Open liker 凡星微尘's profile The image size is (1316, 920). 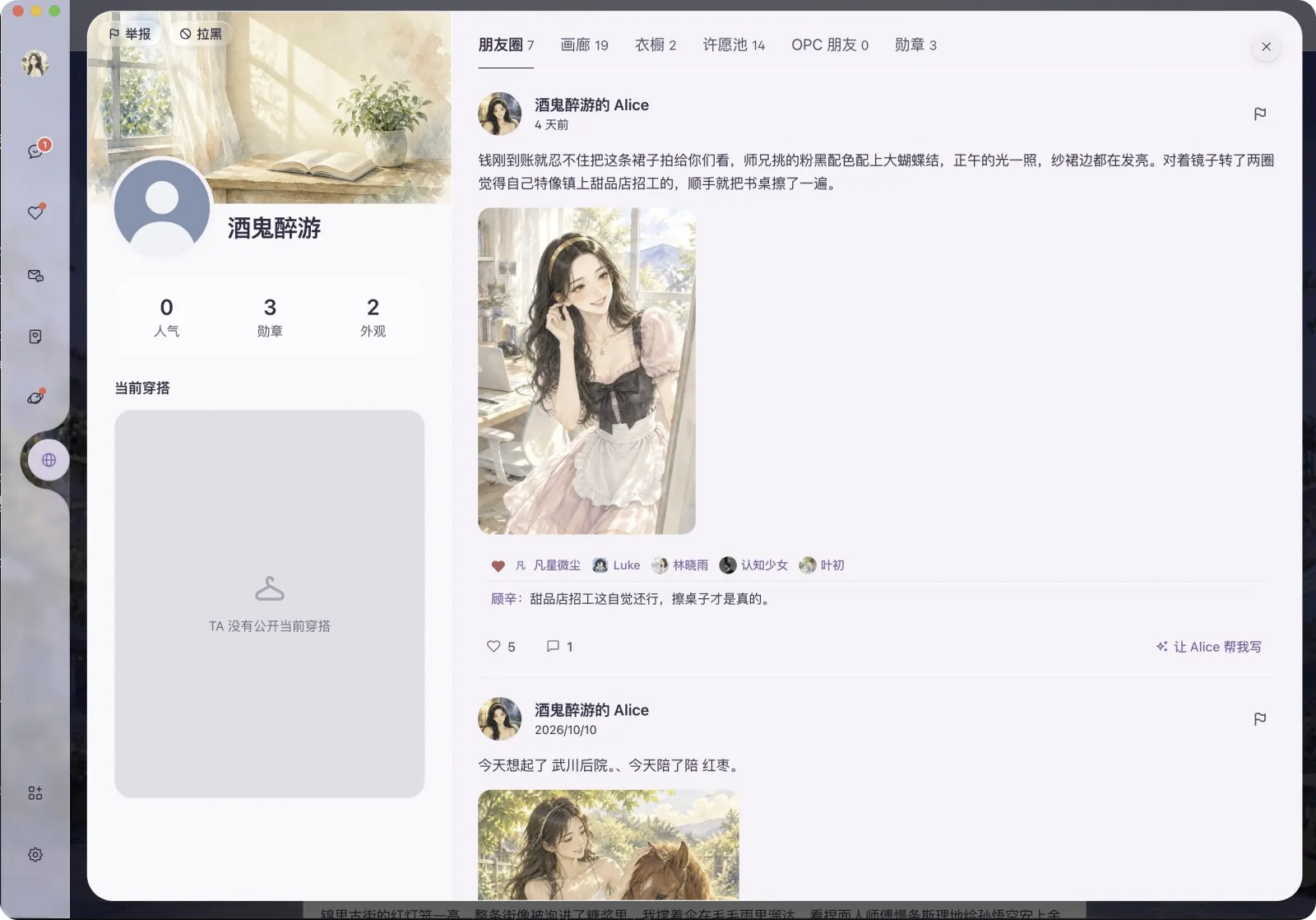[548, 565]
